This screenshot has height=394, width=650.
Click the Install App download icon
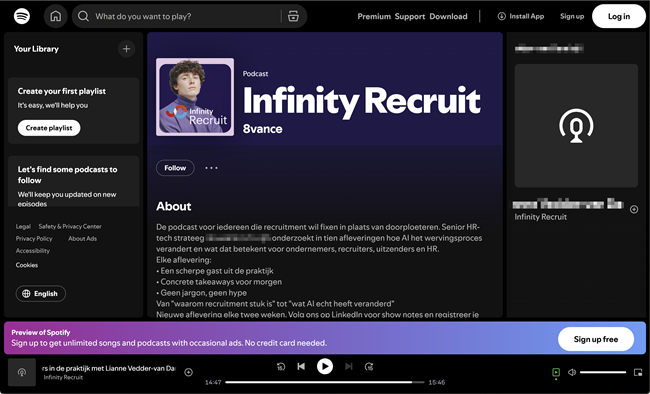(x=502, y=16)
